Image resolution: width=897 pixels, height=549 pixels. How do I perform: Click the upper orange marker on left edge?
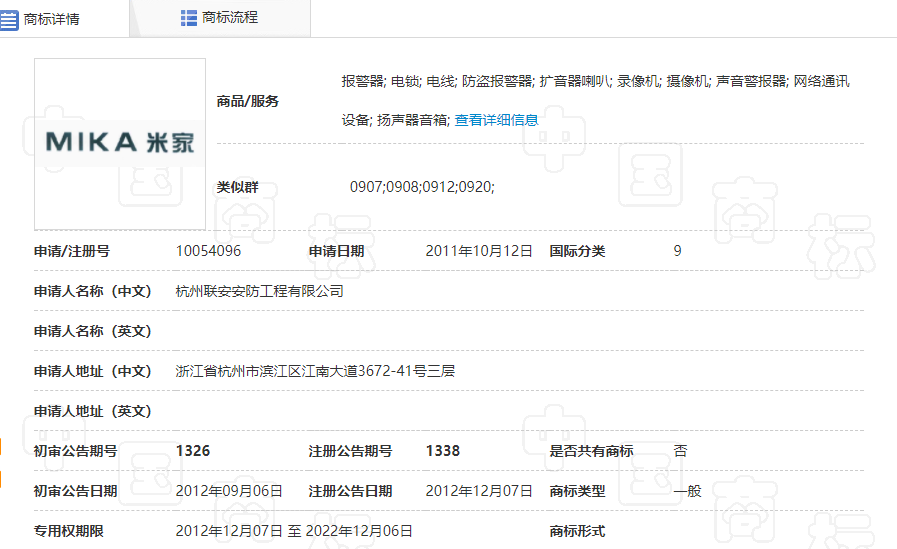(x=1, y=446)
